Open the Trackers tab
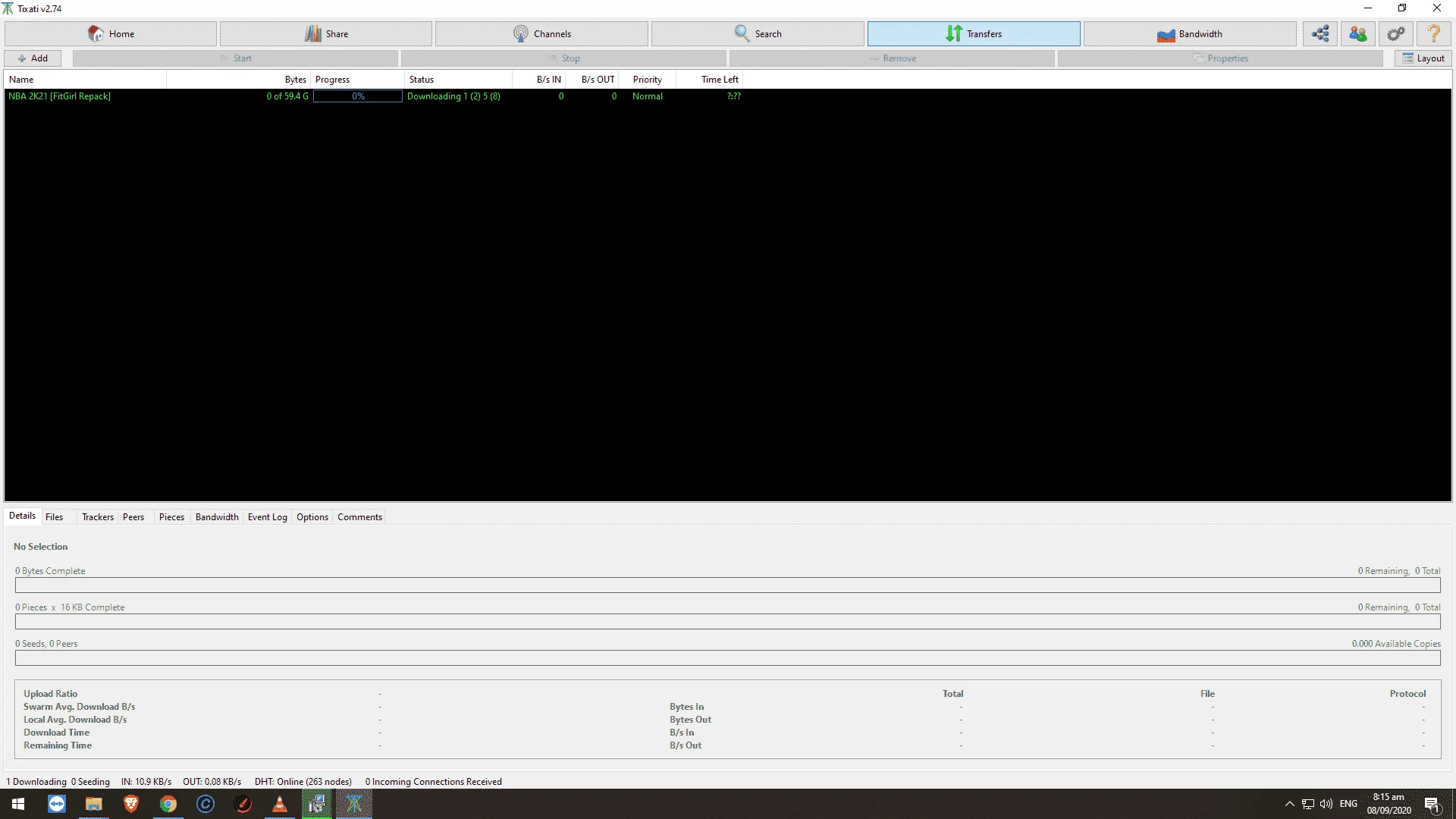Screen dimensions: 1456x819 (x=98, y=517)
